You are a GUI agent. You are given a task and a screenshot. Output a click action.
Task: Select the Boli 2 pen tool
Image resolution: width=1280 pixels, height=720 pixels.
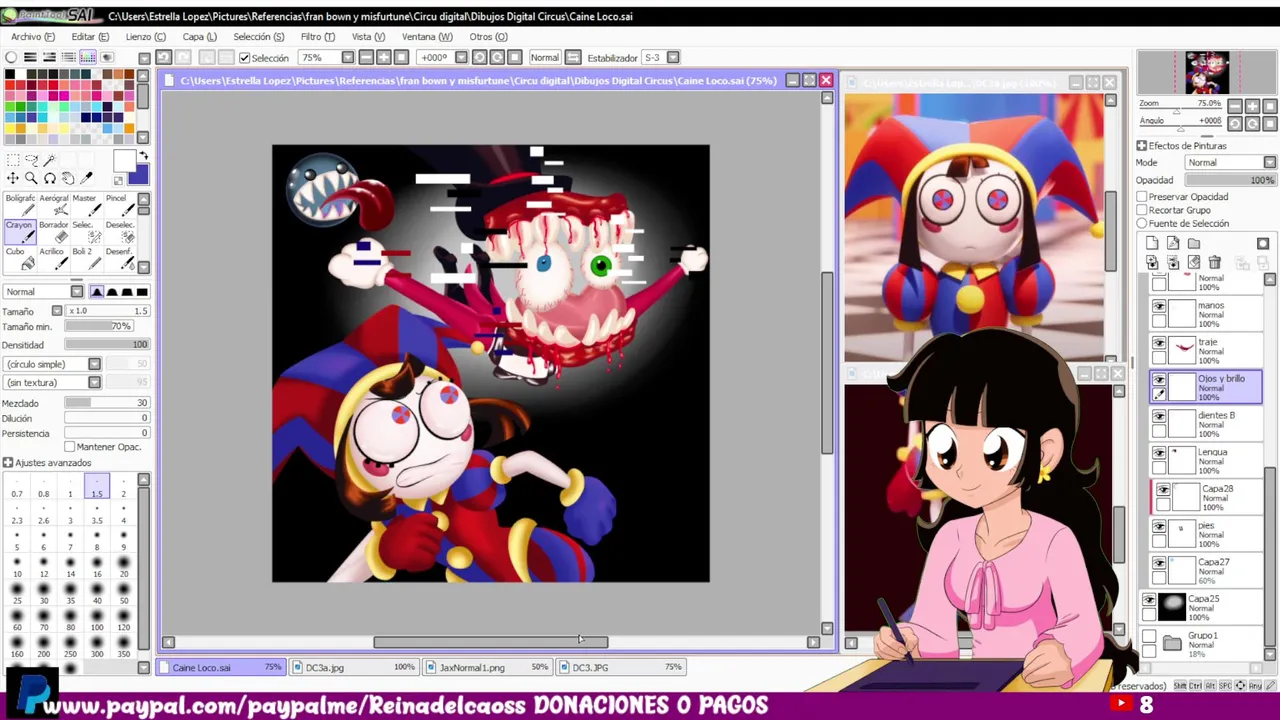coord(86,258)
